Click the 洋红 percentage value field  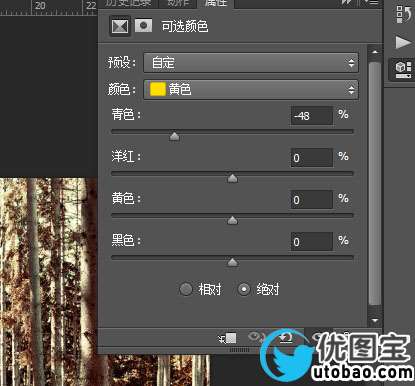pos(312,158)
